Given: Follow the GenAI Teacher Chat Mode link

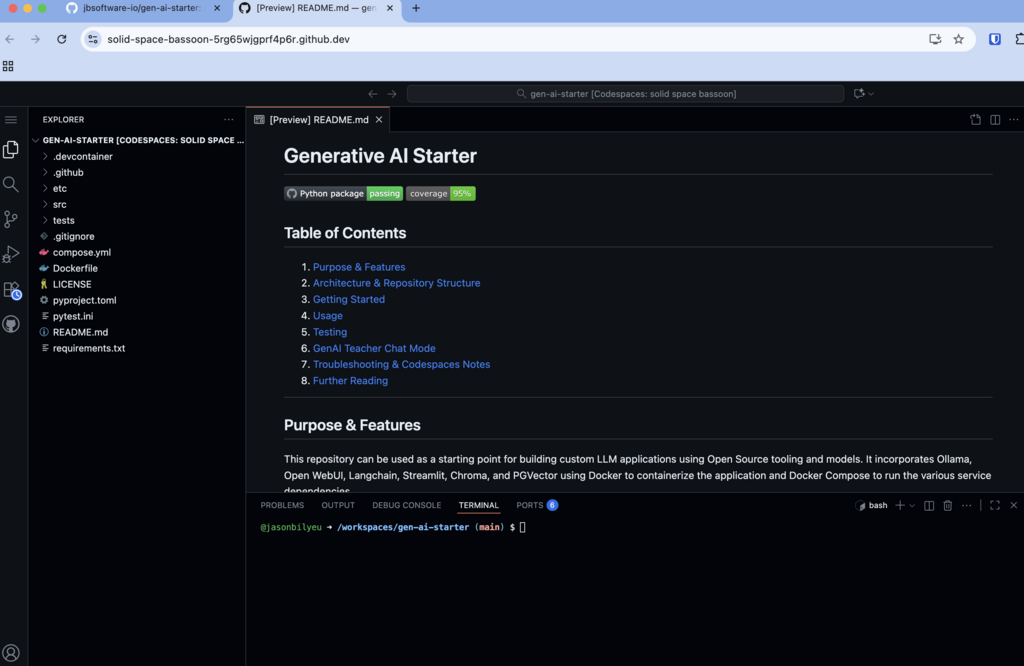Looking at the screenshot, I should pos(374,348).
